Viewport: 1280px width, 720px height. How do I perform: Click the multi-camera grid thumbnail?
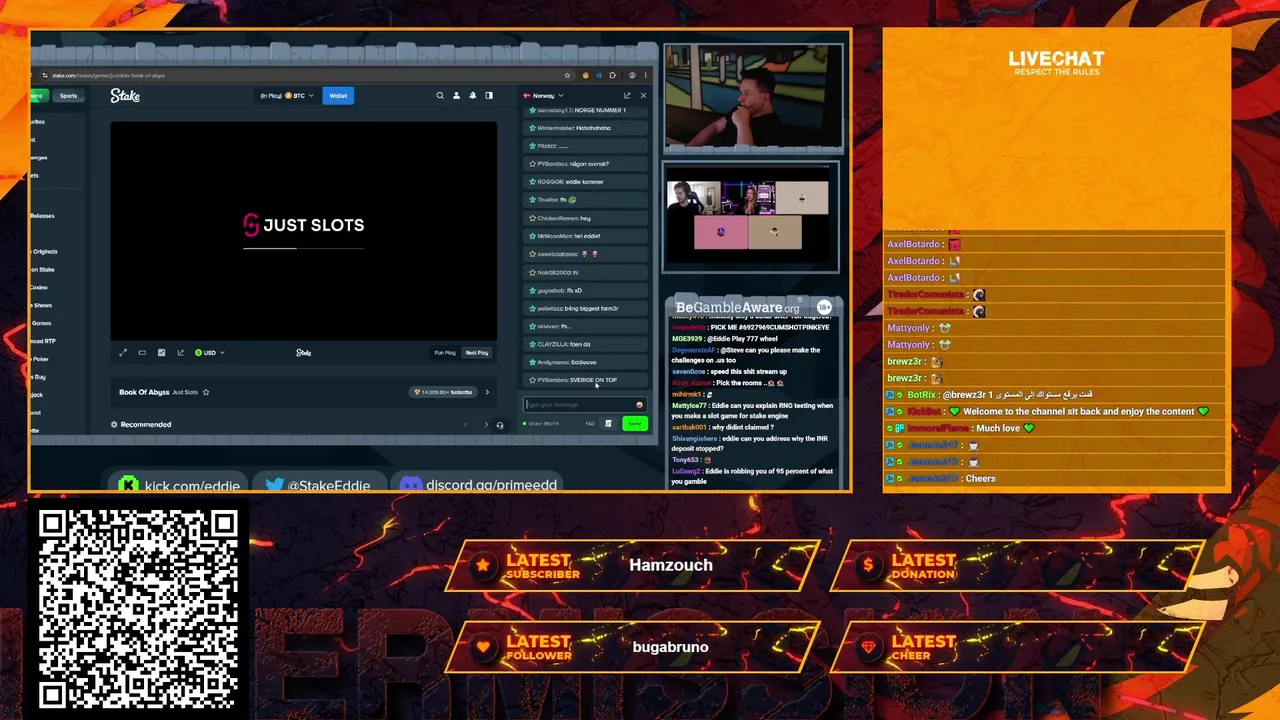[752, 216]
